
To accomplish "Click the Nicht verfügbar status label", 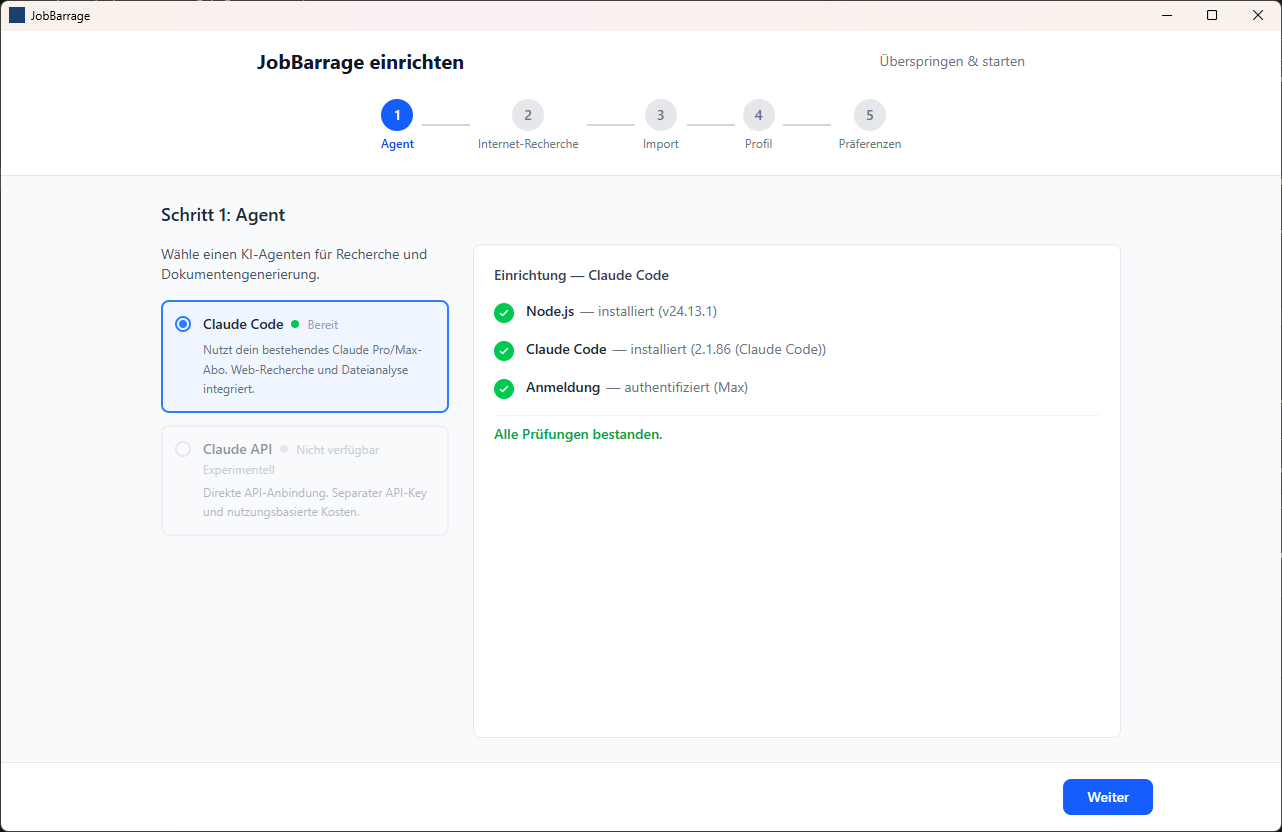I will pyautogui.click(x=338, y=450).
